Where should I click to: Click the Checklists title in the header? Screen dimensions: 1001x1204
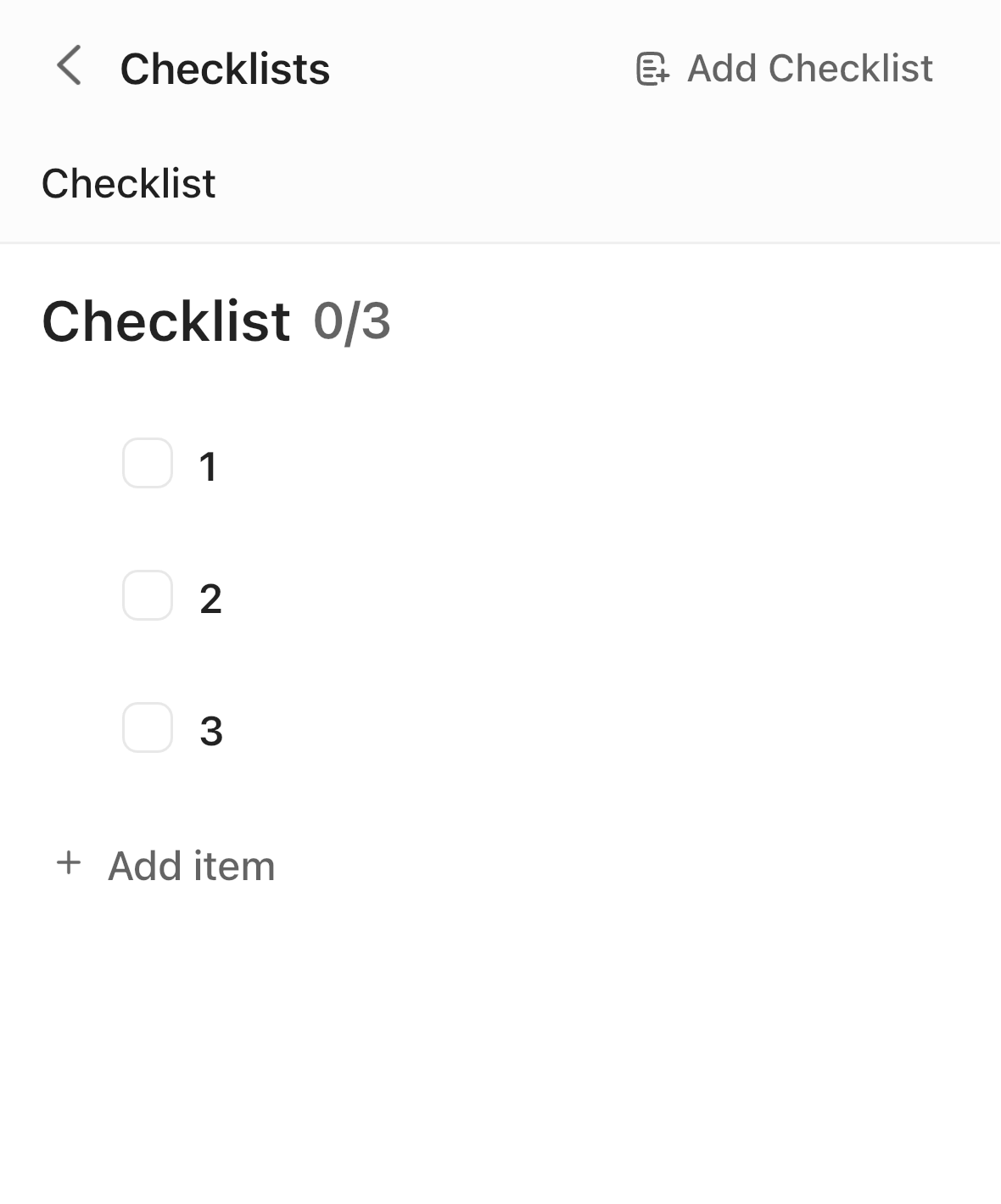click(x=225, y=68)
